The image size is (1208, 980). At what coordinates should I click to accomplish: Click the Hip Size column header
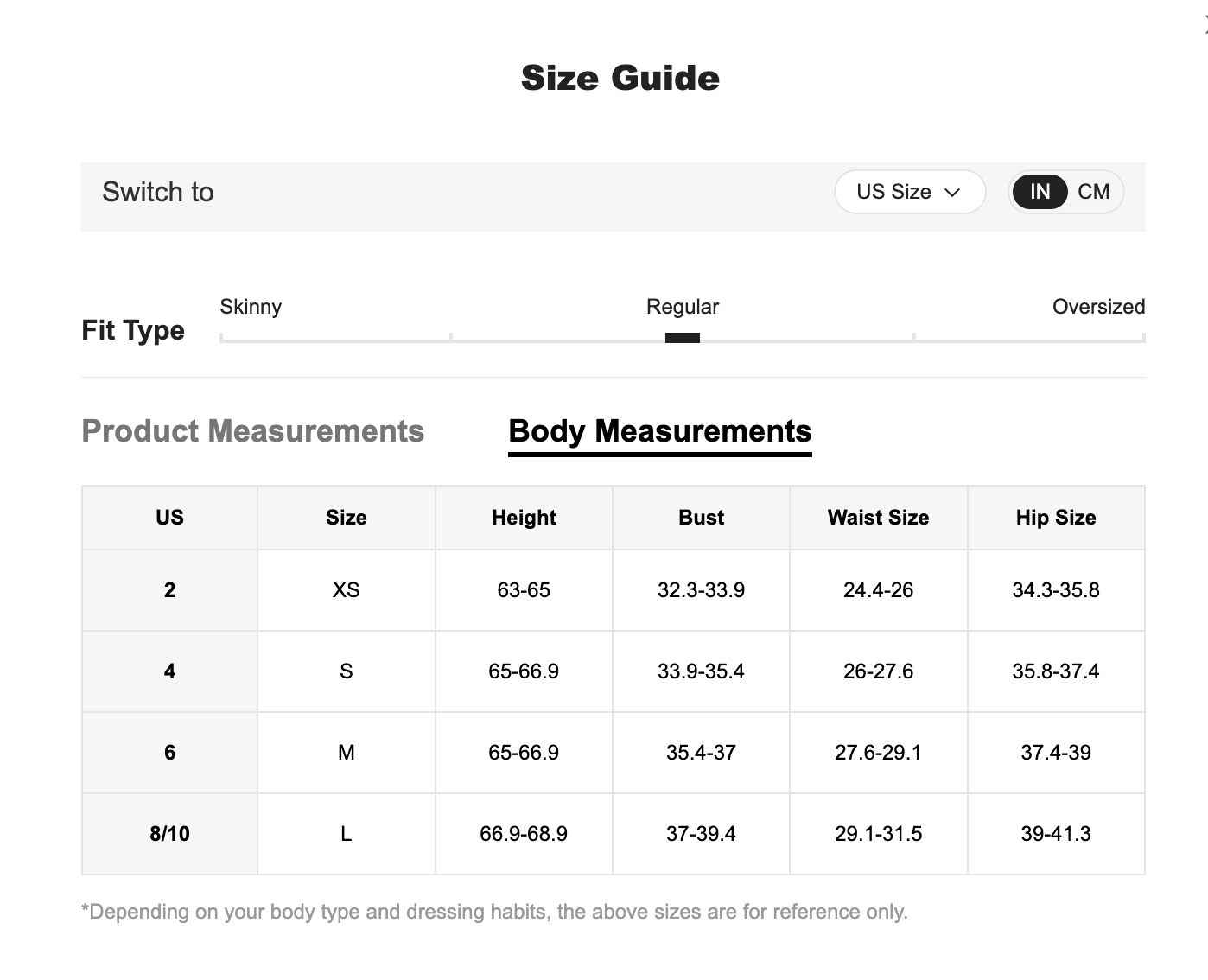(x=1055, y=518)
